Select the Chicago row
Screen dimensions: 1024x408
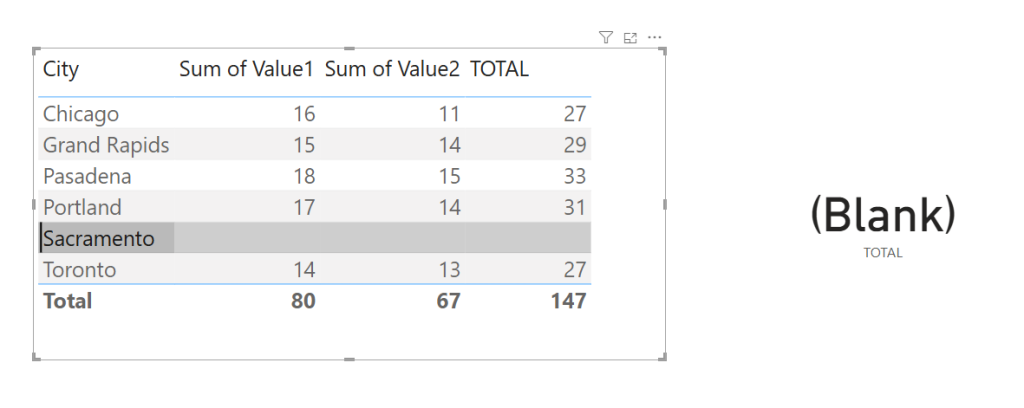(81, 114)
